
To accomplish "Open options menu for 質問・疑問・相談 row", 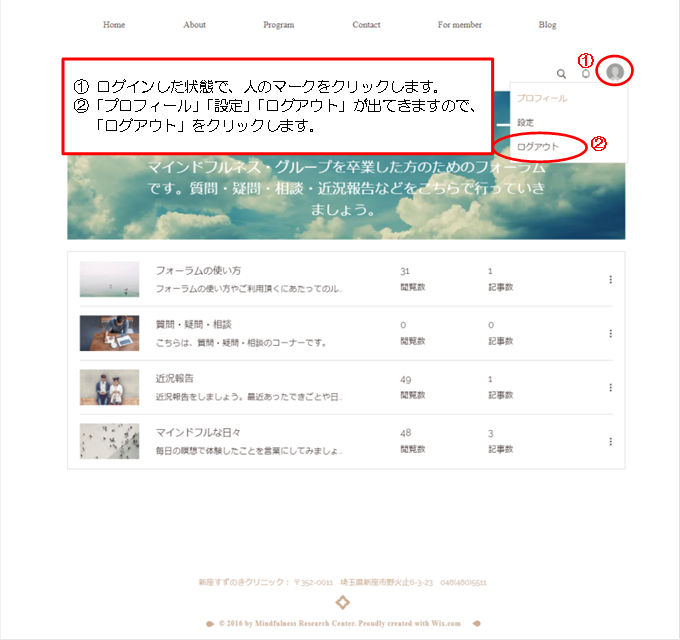I will coord(611,333).
